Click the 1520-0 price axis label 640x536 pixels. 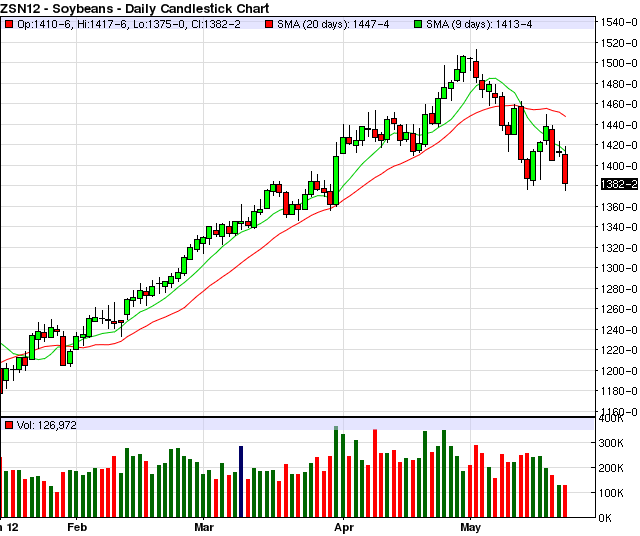click(619, 43)
